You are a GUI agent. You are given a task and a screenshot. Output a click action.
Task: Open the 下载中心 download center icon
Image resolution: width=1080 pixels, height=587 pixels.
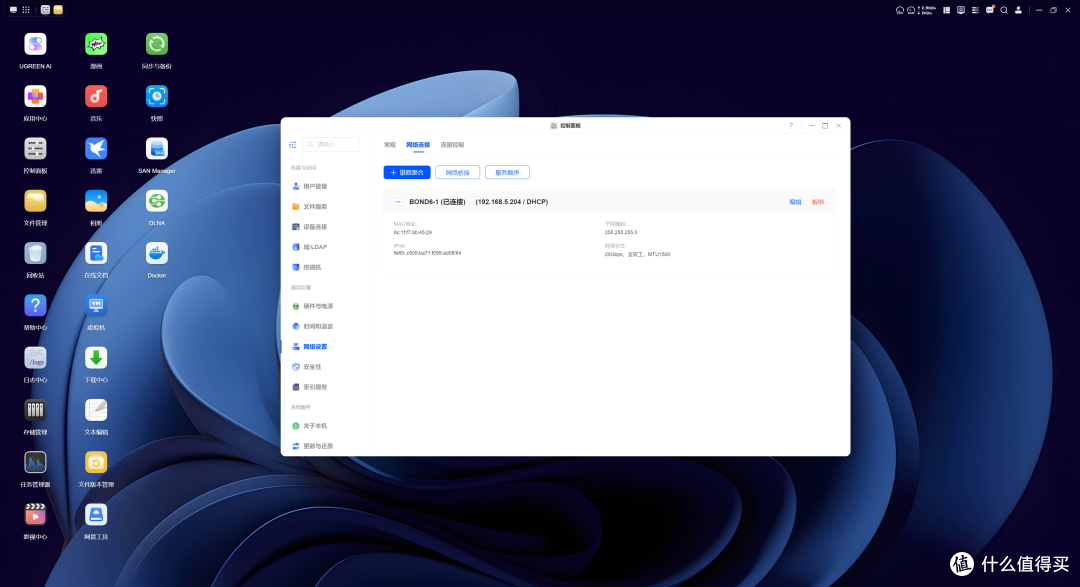pyautogui.click(x=96, y=358)
